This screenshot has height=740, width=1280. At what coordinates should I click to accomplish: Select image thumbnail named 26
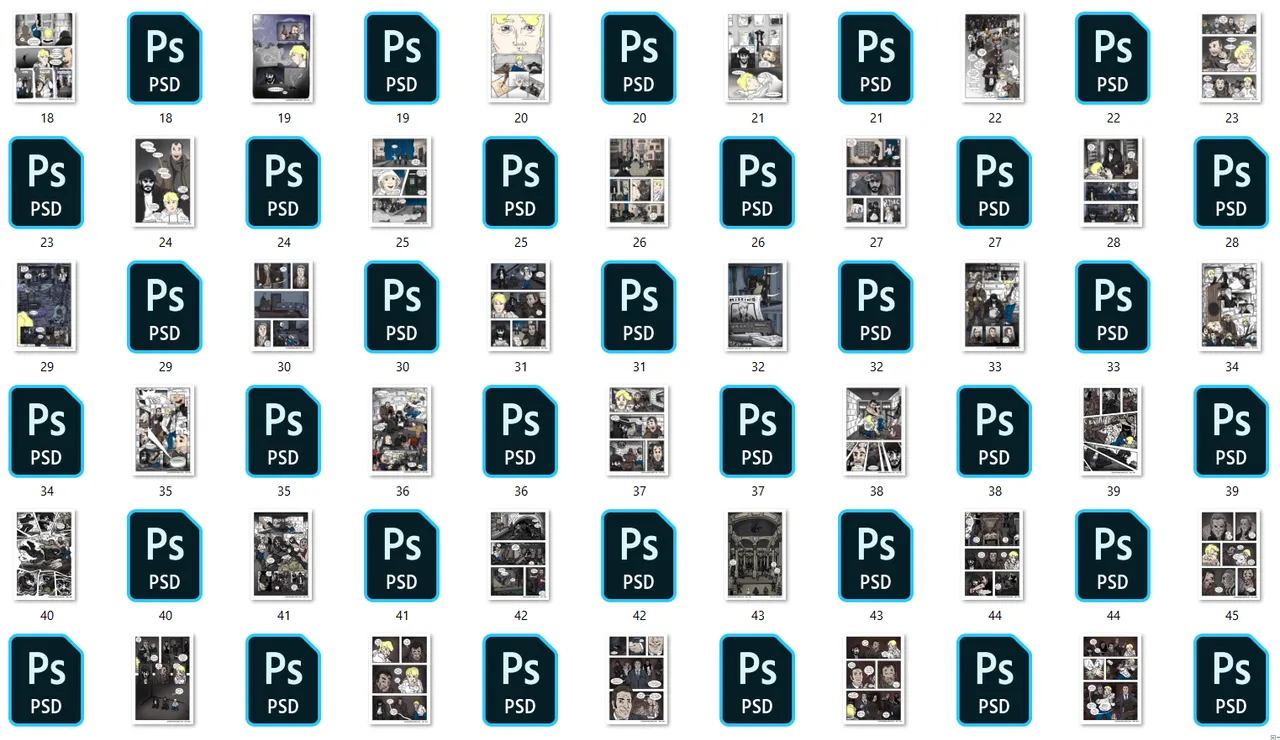[639, 183]
